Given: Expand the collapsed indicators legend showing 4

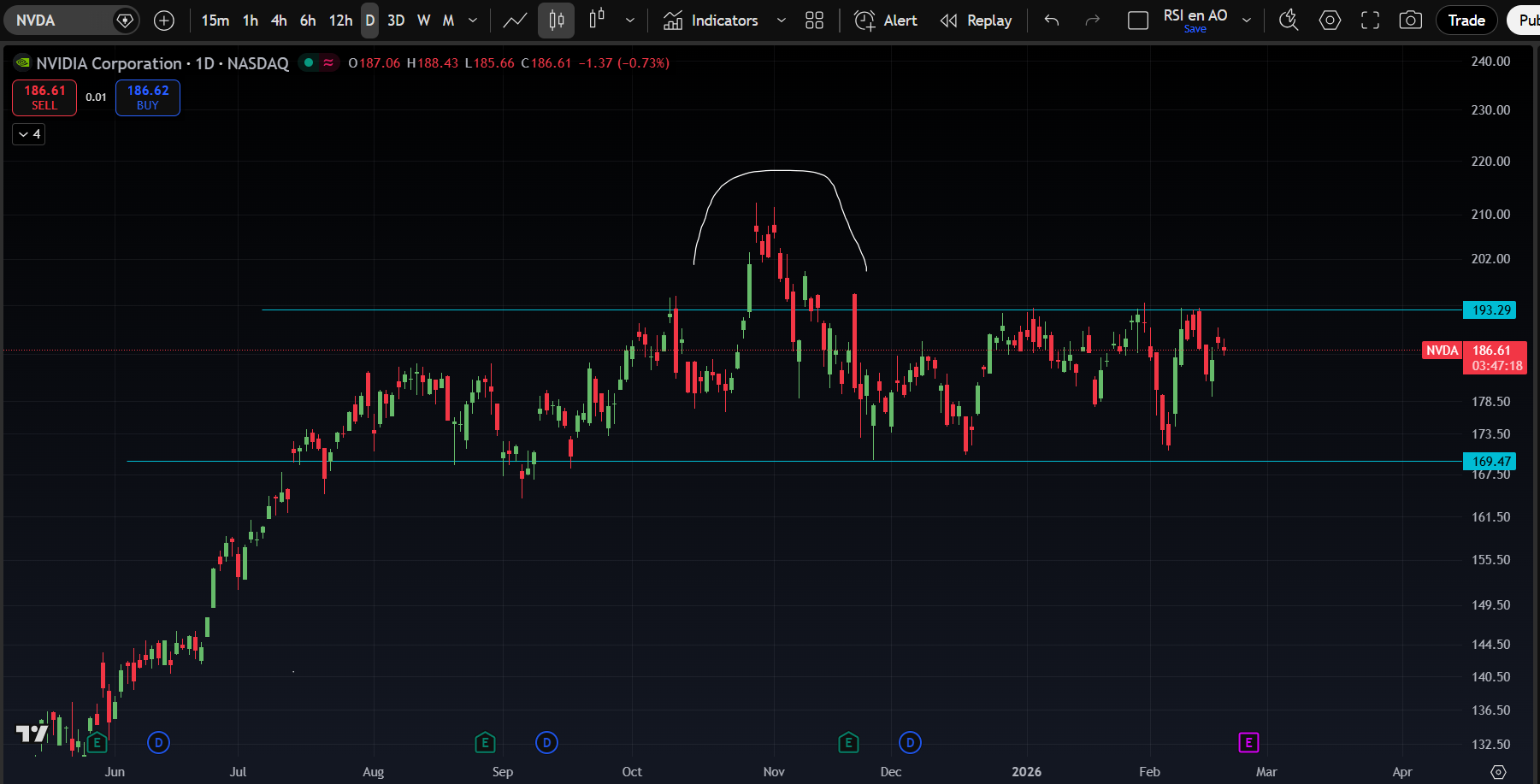Looking at the screenshot, I should (29, 134).
